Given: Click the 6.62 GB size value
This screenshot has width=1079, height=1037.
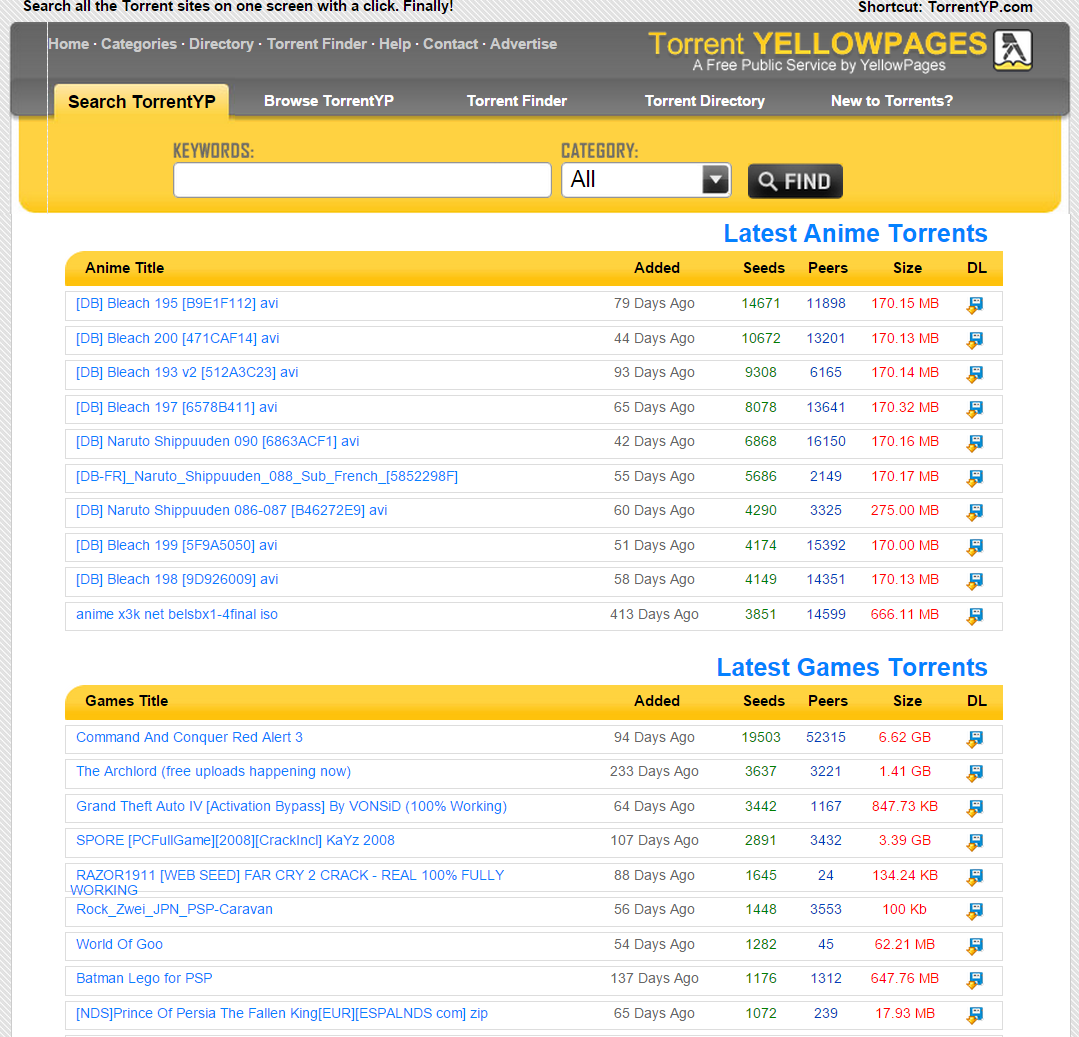Looking at the screenshot, I should pyautogui.click(x=905, y=738).
